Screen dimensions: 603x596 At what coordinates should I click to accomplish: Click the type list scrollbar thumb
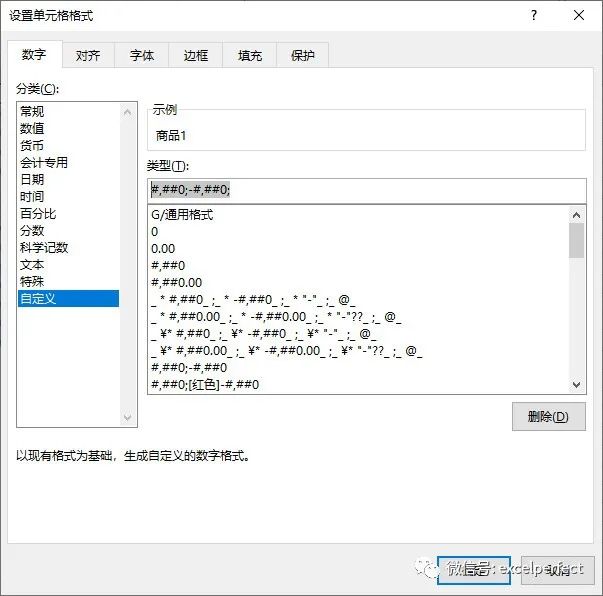[576, 240]
